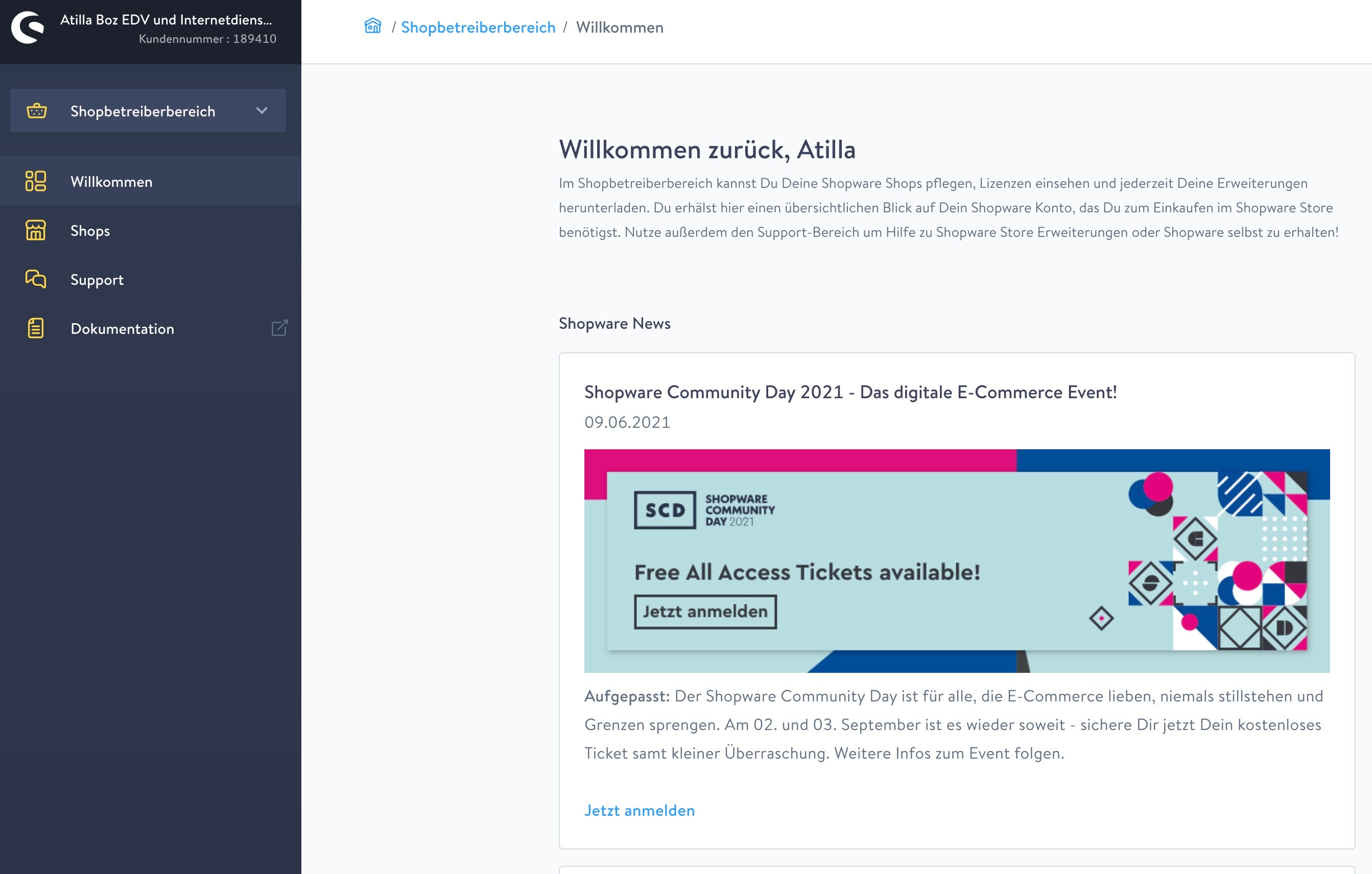This screenshot has width=1372, height=874.
Task: Click the Shopware Community Day 2021 news headline
Action: point(850,392)
